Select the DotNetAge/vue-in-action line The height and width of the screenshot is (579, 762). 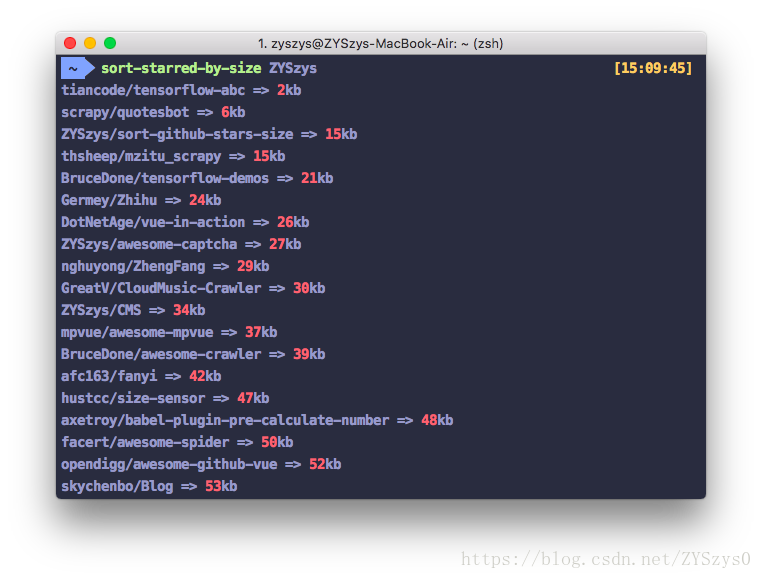point(185,222)
